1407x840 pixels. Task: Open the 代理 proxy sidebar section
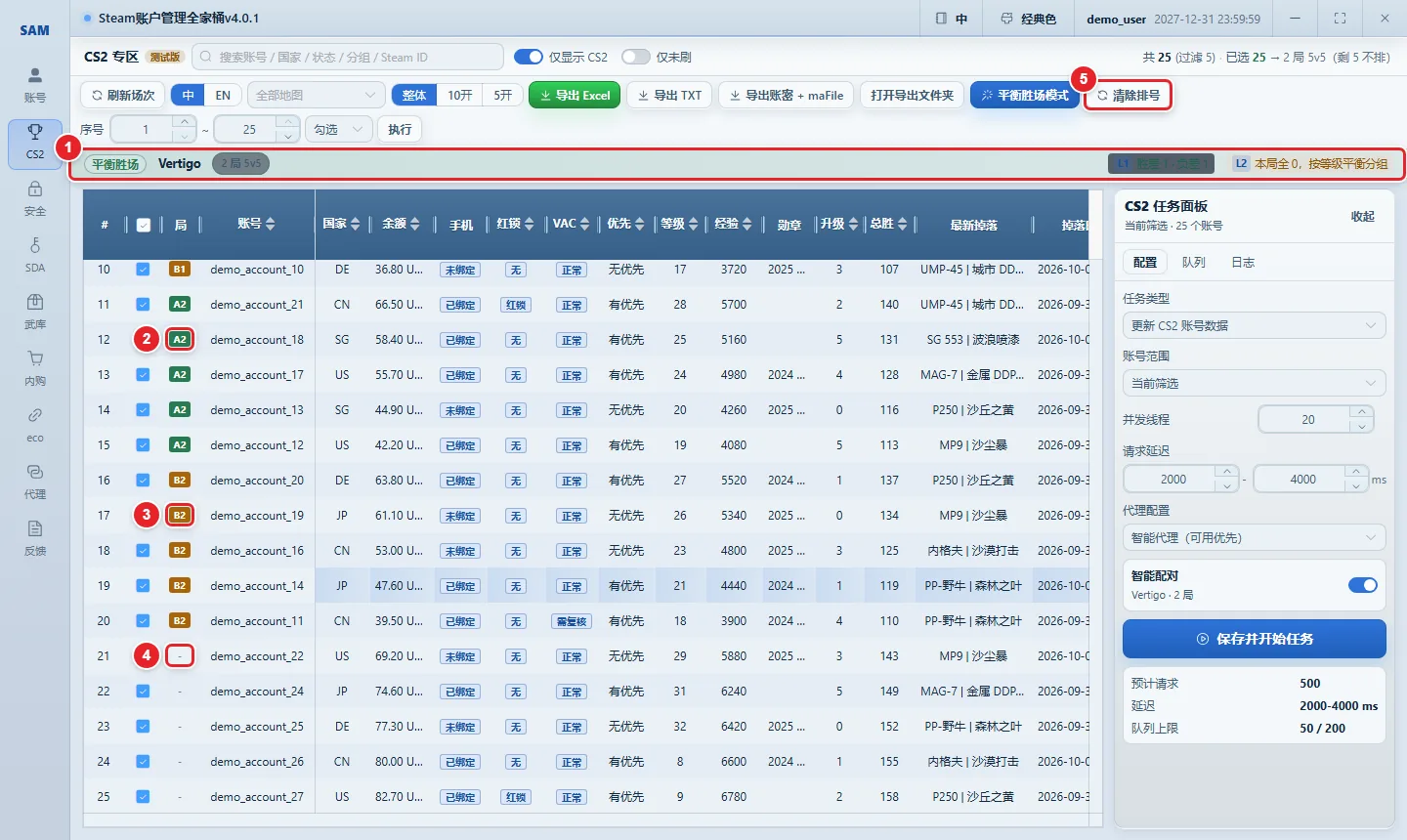coord(35,482)
